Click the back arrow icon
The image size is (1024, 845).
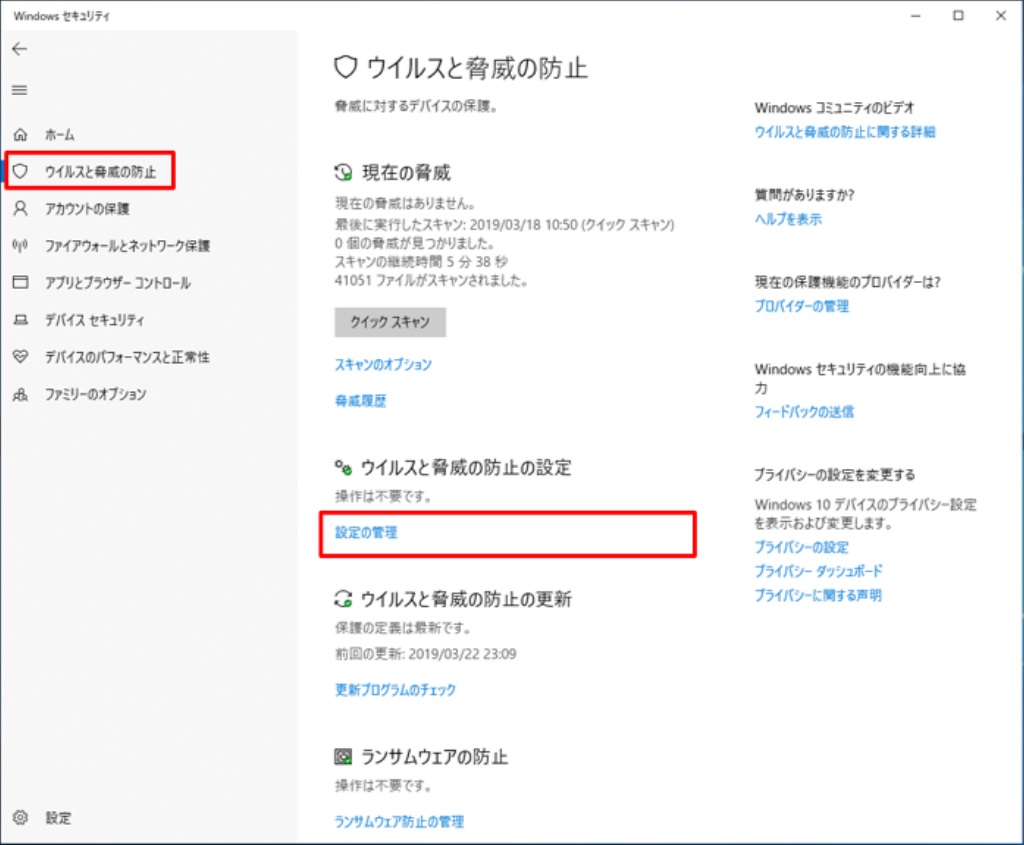[x=19, y=49]
